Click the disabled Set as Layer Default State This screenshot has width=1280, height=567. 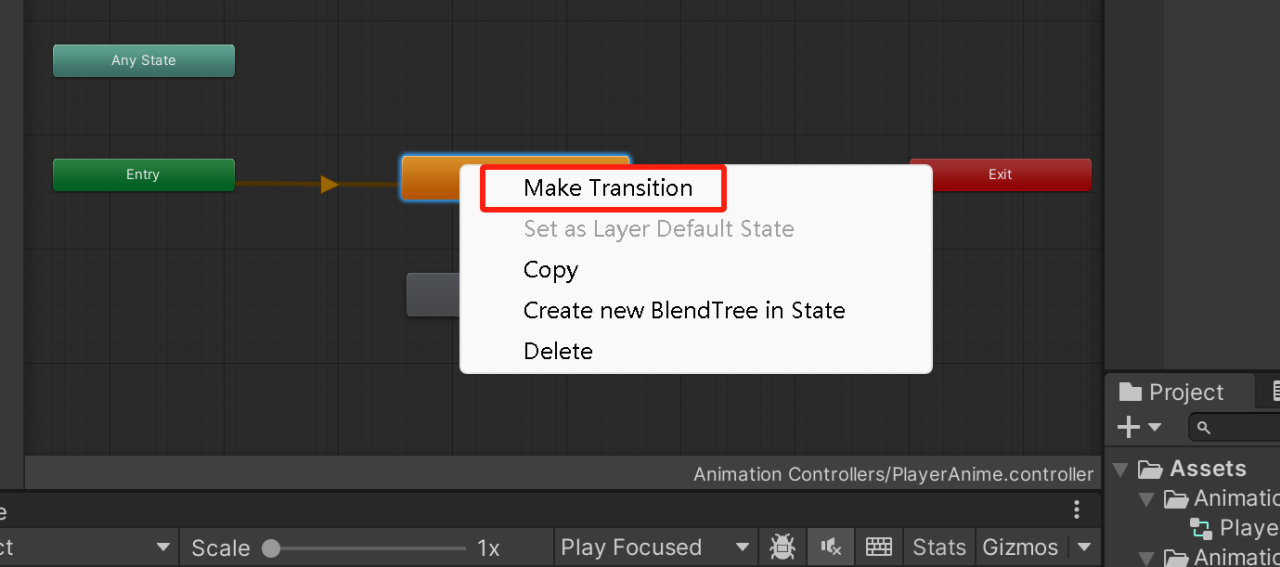(658, 229)
